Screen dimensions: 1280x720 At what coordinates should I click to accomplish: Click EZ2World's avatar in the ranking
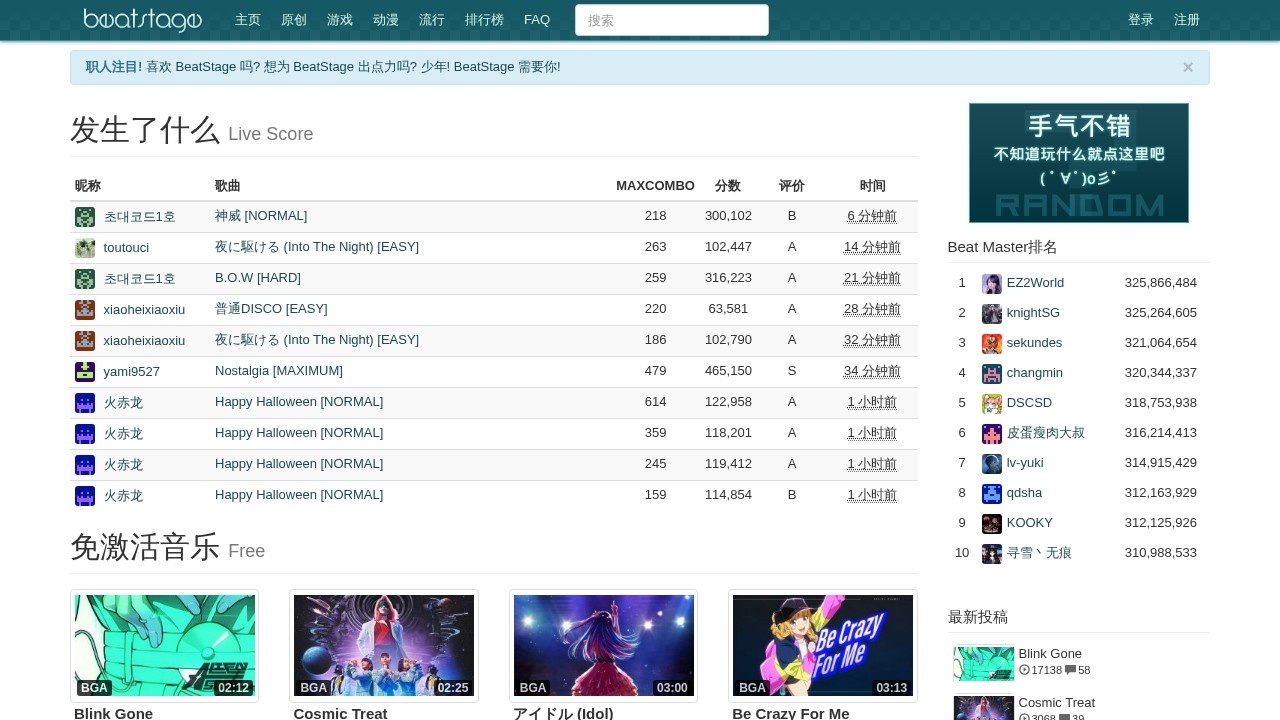tap(991, 283)
